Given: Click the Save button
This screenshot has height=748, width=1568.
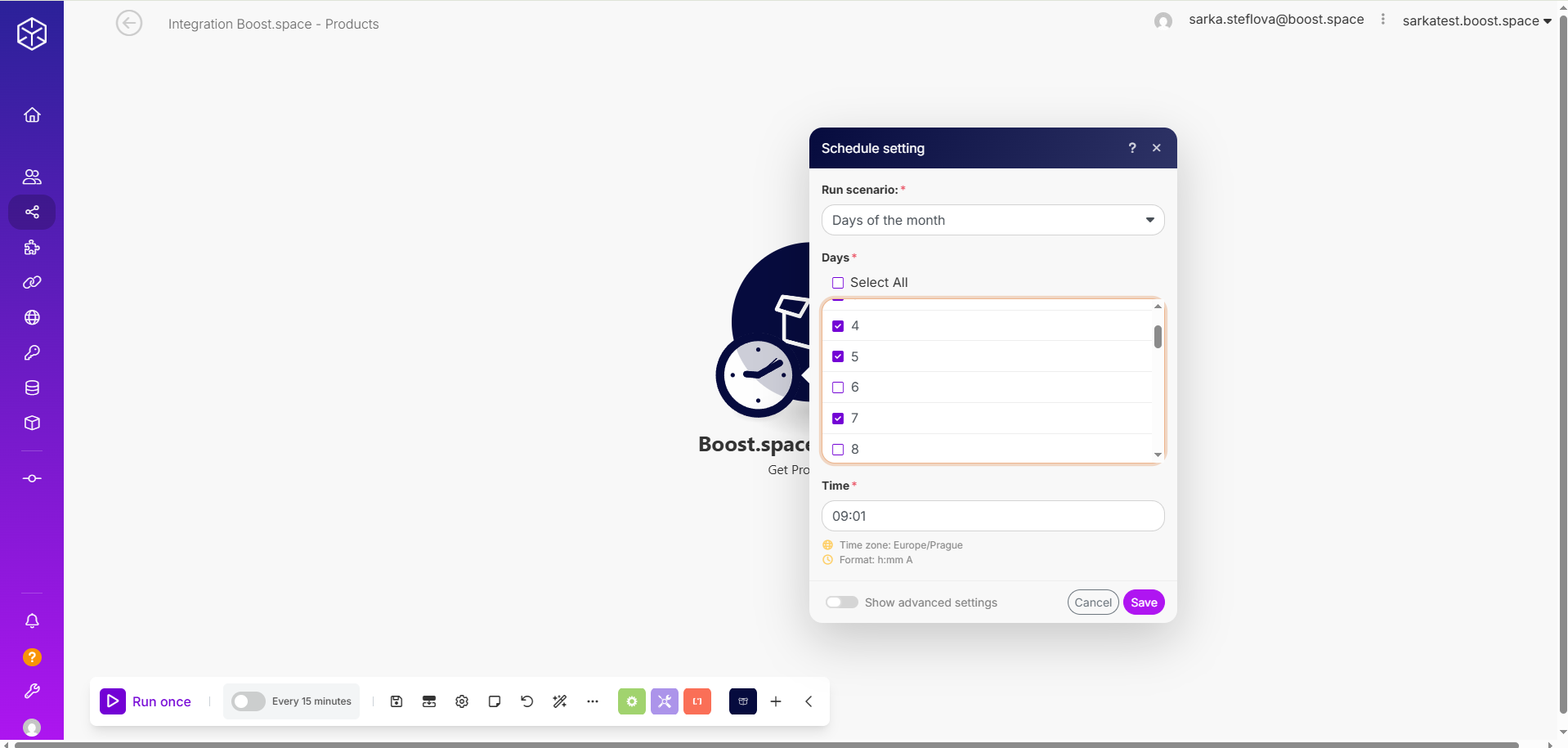Looking at the screenshot, I should [1144, 602].
